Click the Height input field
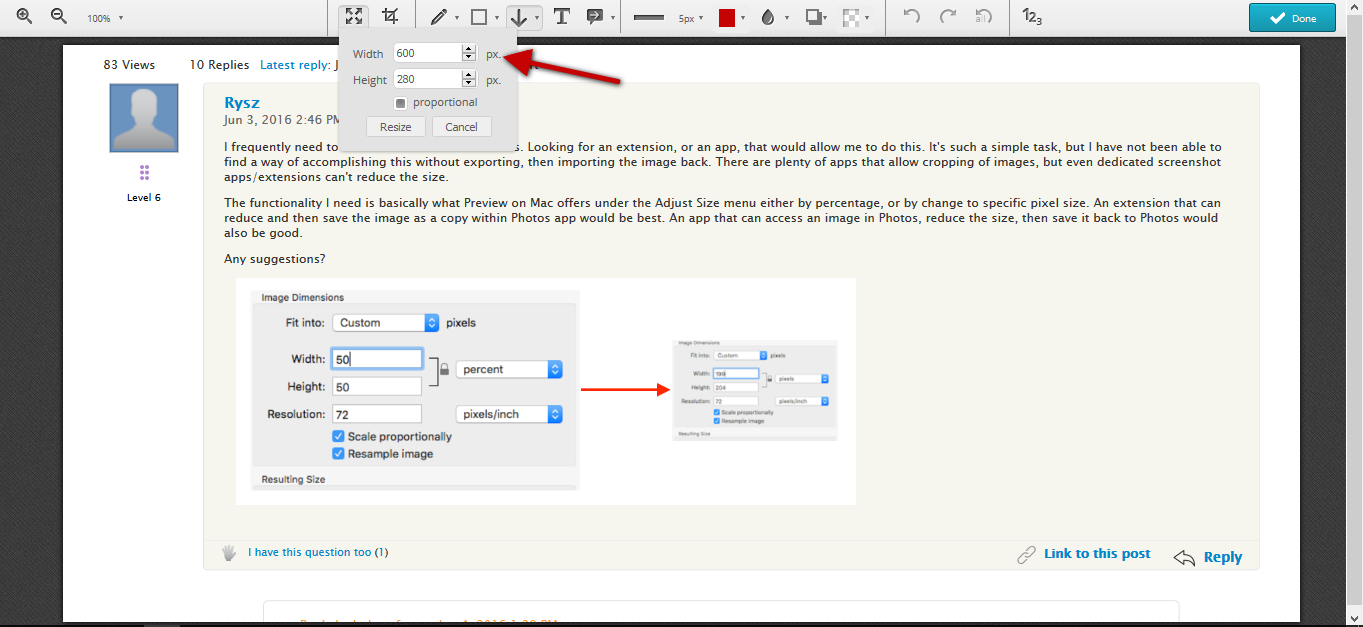 (428, 79)
